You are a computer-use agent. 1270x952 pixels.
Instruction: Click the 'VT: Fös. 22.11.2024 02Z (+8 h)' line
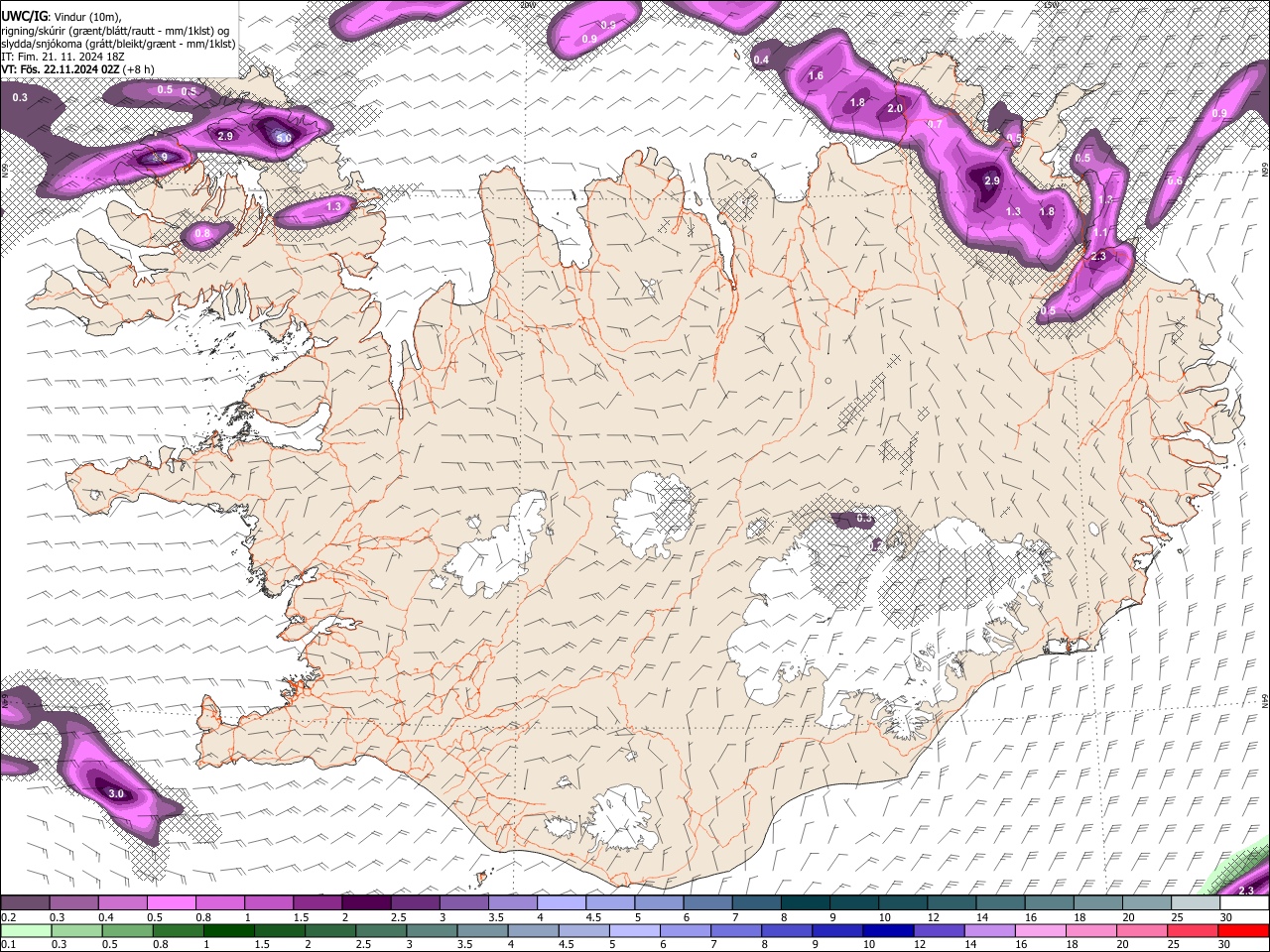pyautogui.click(x=77, y=69)
